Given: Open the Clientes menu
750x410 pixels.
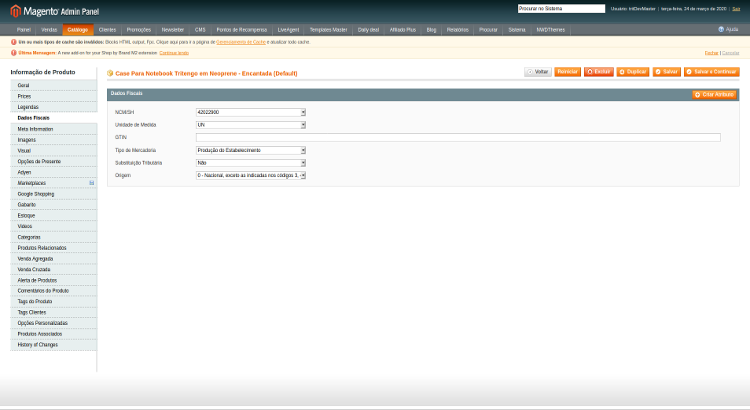Looking at the screenshot, I should pos(107,30).
